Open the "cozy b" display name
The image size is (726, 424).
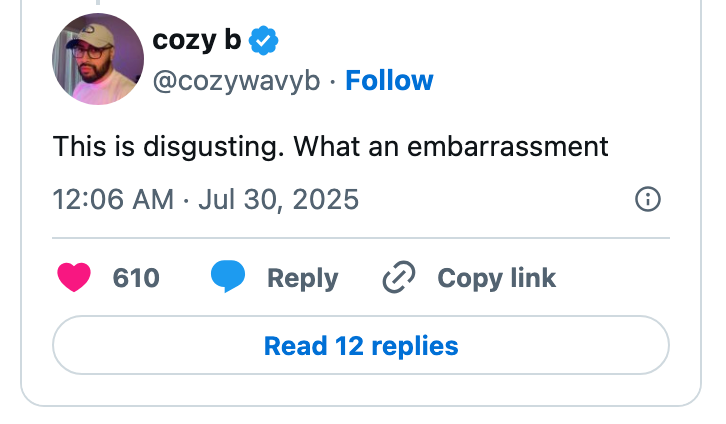point(198,42)
